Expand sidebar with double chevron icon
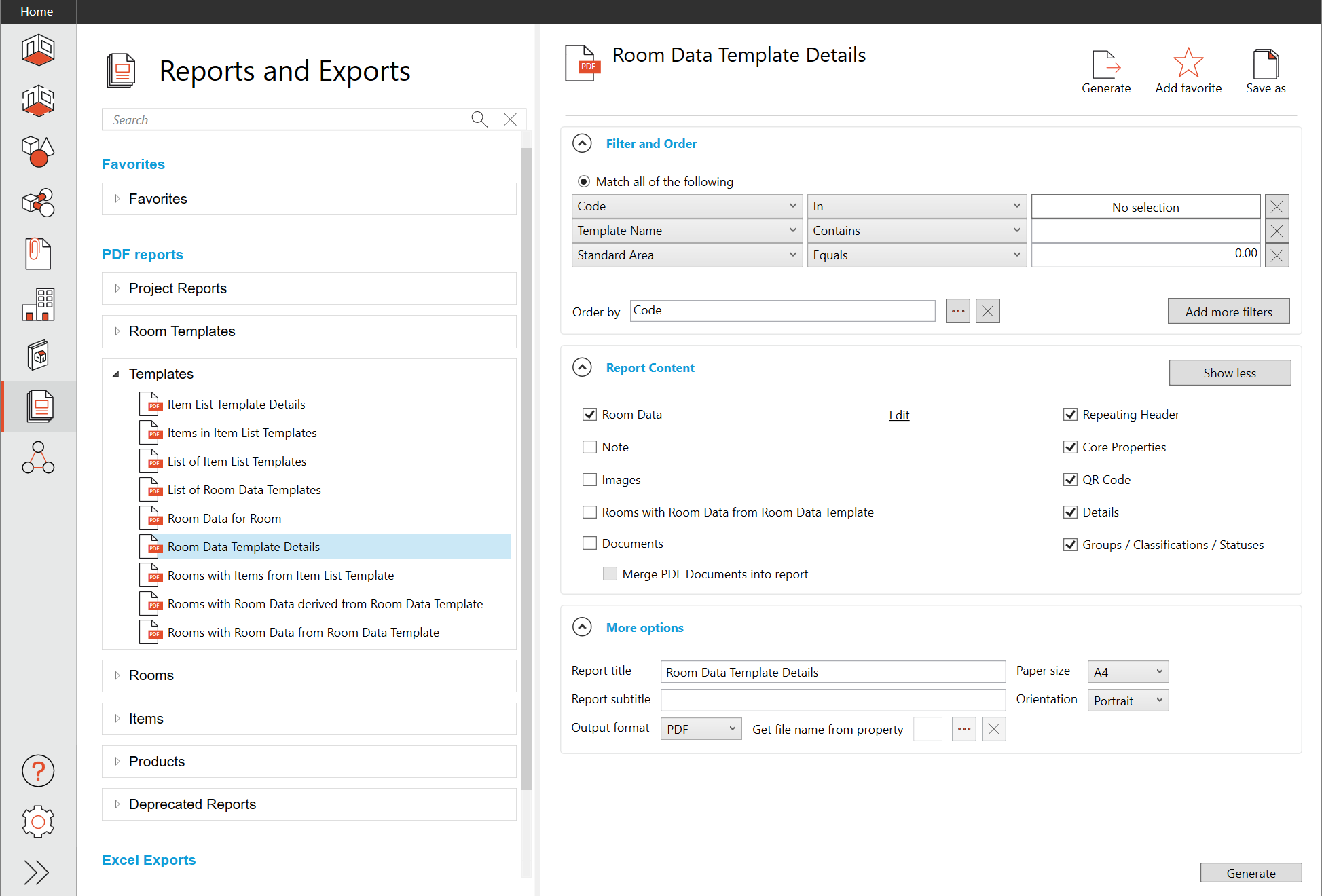 tap(37, 873)
